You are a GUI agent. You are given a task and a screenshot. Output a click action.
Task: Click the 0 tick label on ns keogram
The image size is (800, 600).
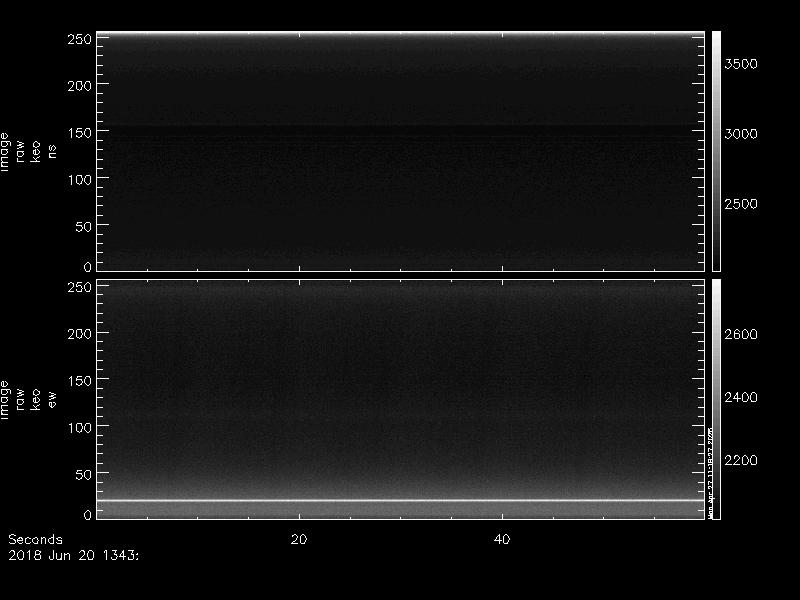point(88,267)
